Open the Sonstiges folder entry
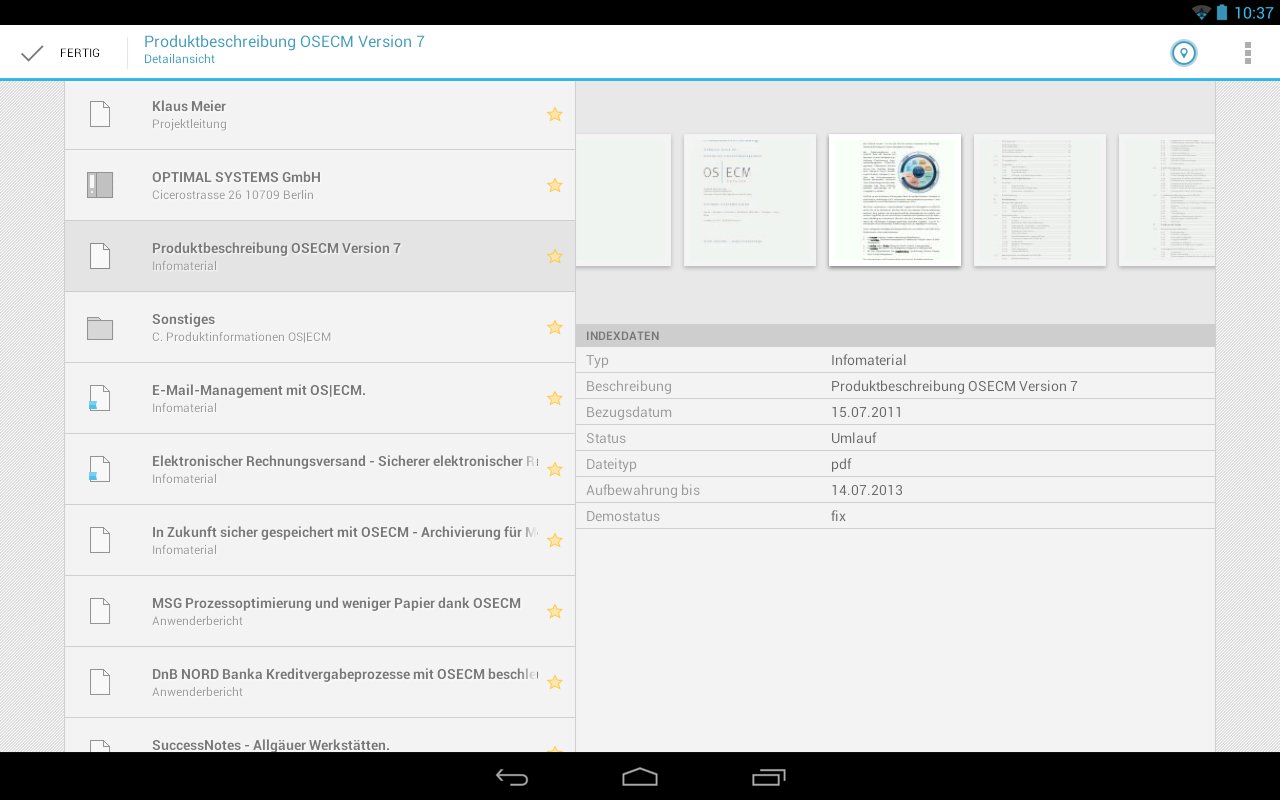 click(x=320, y=328)
